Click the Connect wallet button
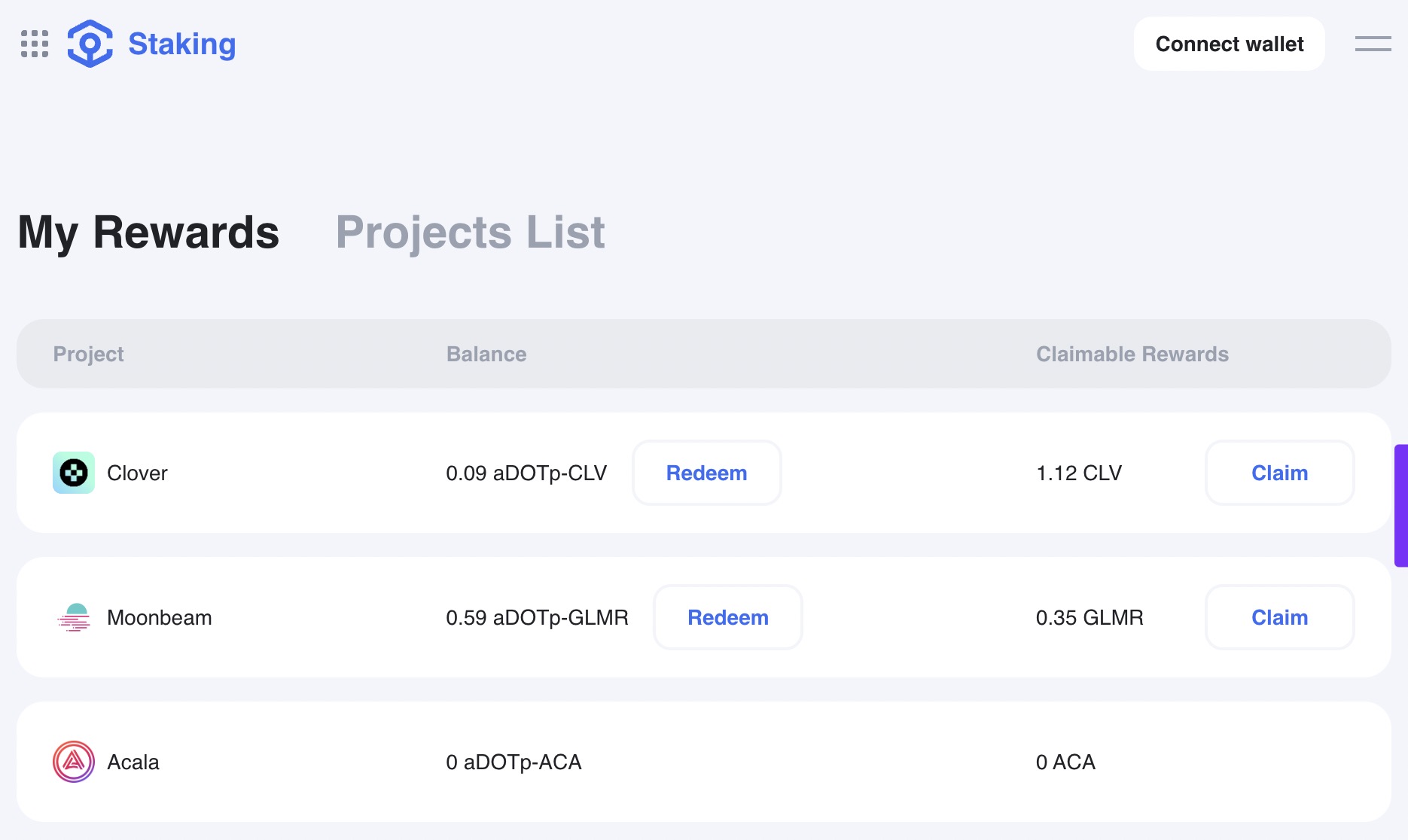 coord(1230,44)
